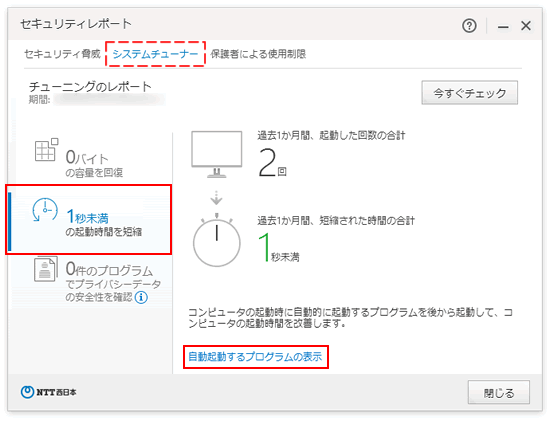Select the 0バイトの容量を回復 item
The width and height of the screenshot is (550, 425).
point(90,158)
